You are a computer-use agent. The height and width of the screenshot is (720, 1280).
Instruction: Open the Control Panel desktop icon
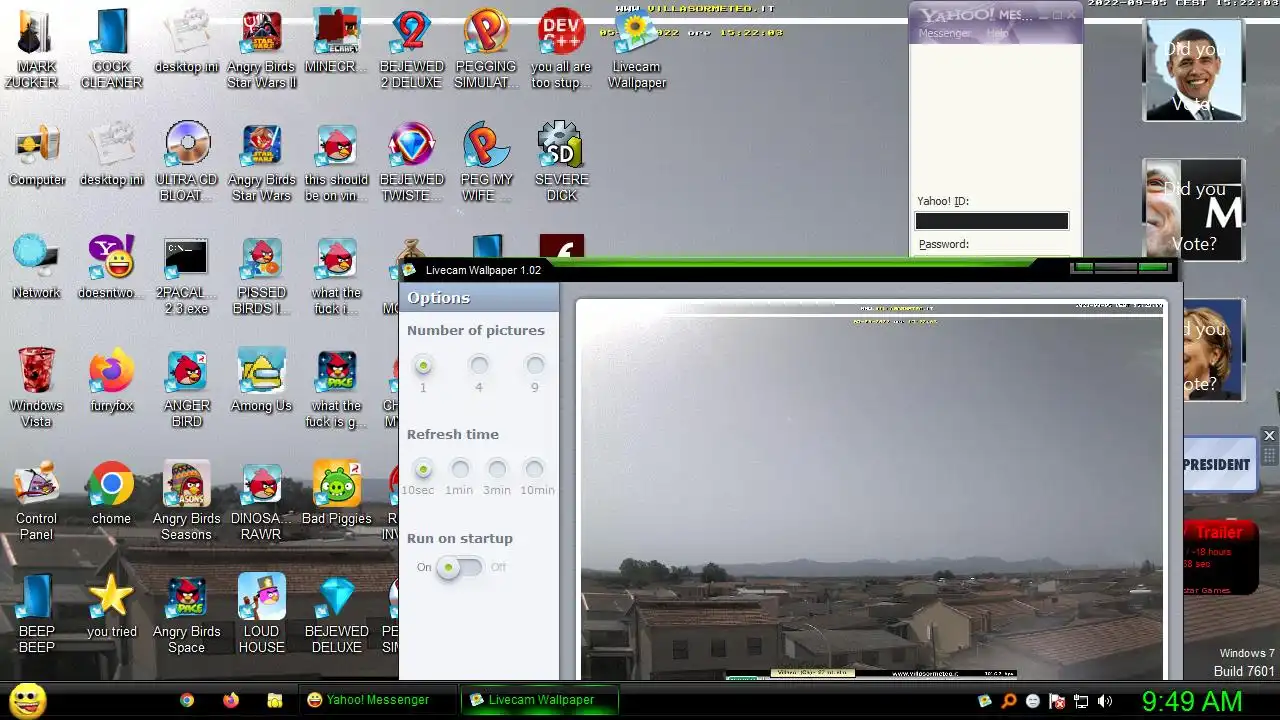tap(36, 500)
